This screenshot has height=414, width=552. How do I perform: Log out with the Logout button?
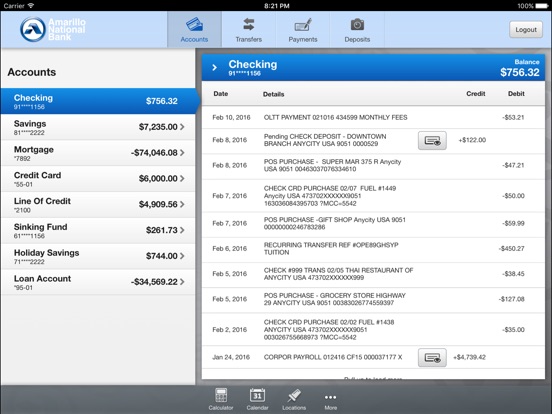pos(526,30)
